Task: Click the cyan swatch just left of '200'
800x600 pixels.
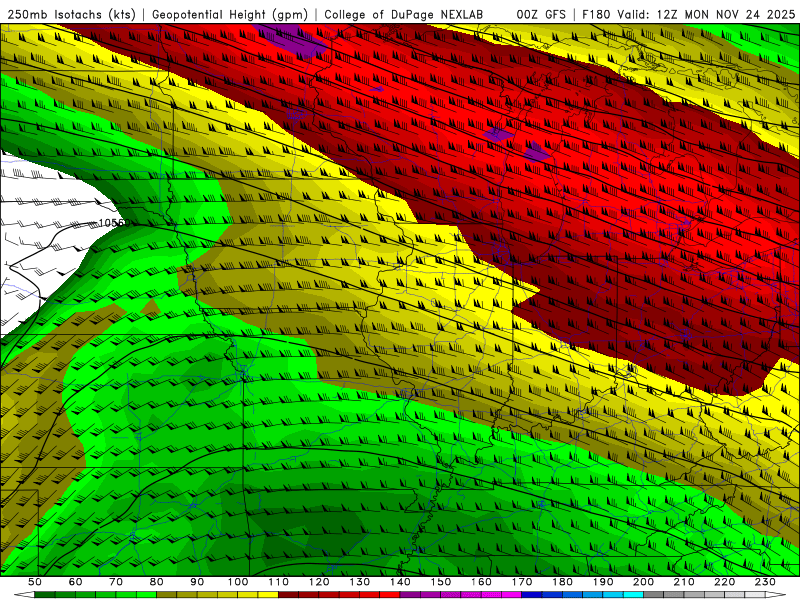Action: point(633,595)
